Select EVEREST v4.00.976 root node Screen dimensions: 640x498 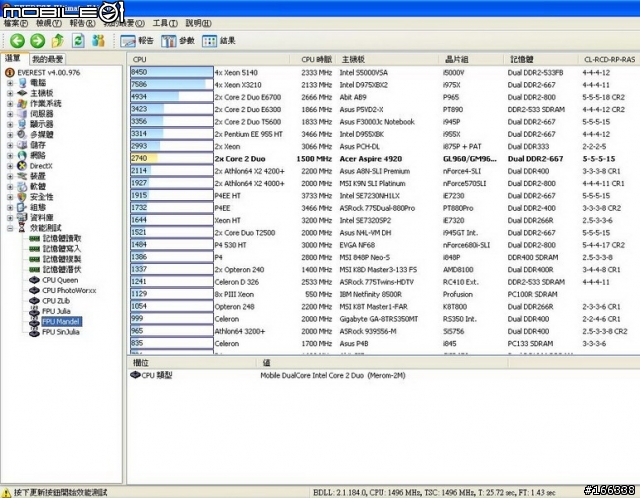tap(49, 73)
